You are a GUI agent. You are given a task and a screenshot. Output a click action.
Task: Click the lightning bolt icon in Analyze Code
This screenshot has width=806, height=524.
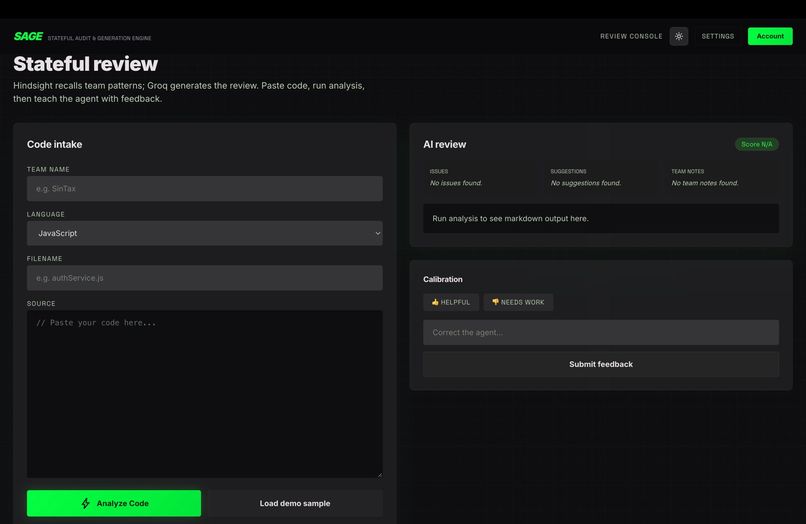85,503
